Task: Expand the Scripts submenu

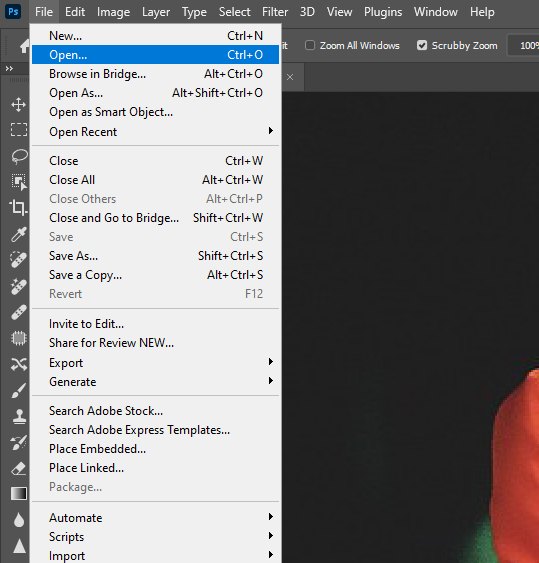Action: 155,537
